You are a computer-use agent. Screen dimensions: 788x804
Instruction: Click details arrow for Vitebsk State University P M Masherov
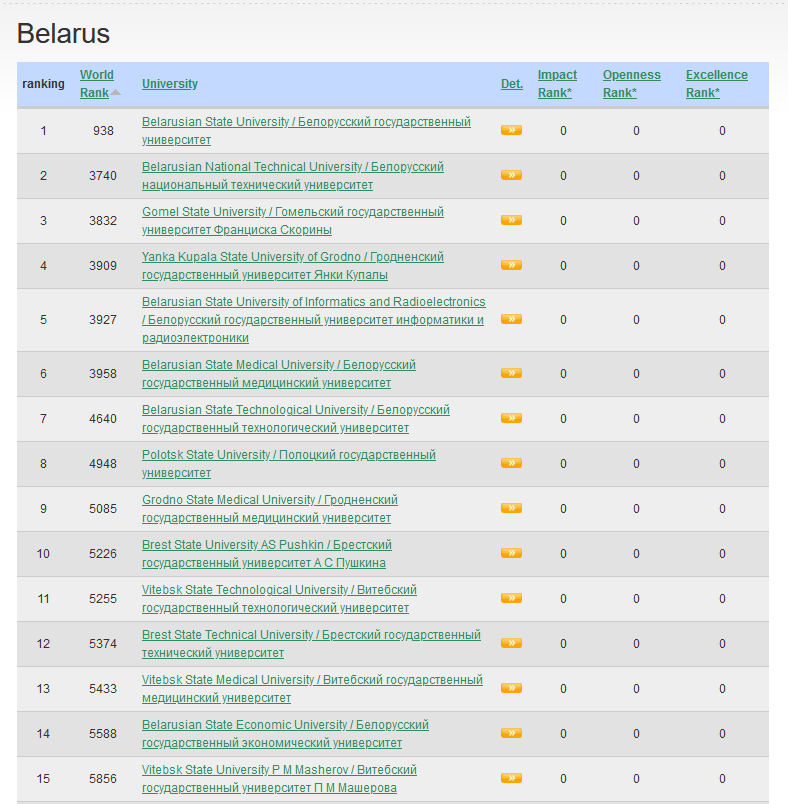511,778
